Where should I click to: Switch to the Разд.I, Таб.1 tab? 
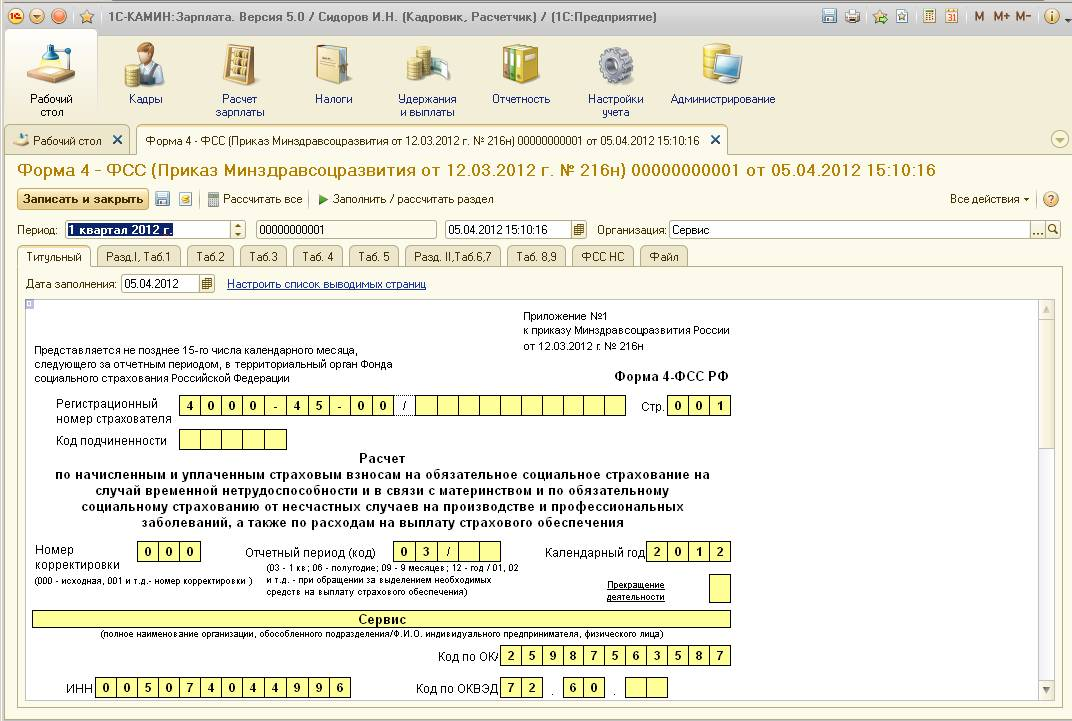click(138, 257)
